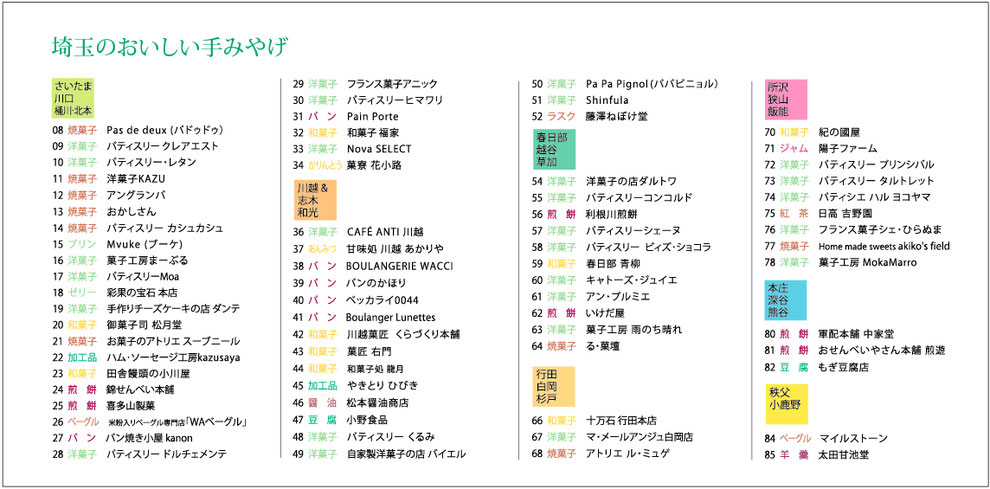The width and height of the screenshot is (990, 489).
Task: Click entry 54 洋菓子の店ダルトワ
Action: (x=605, y=181)
